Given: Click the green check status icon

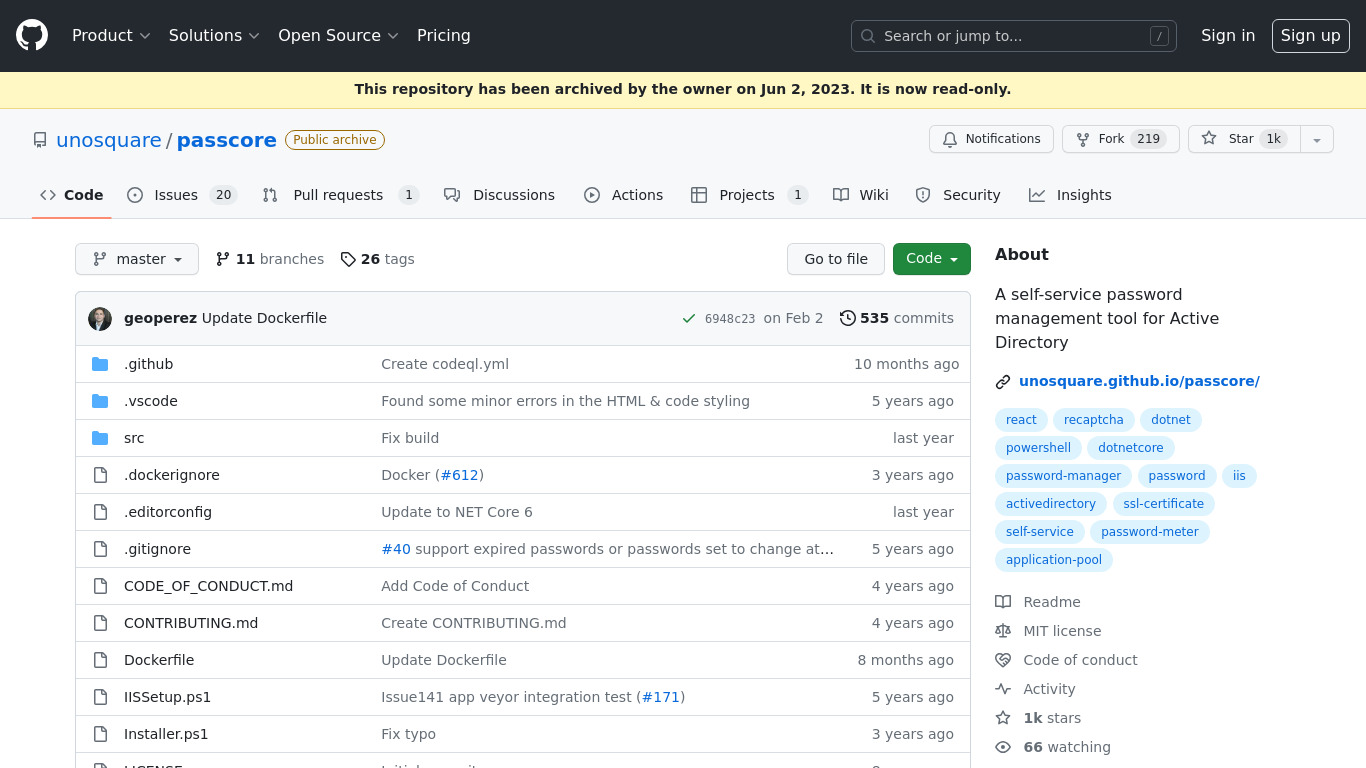Looking at the screenshot, I should coord(689,319).
